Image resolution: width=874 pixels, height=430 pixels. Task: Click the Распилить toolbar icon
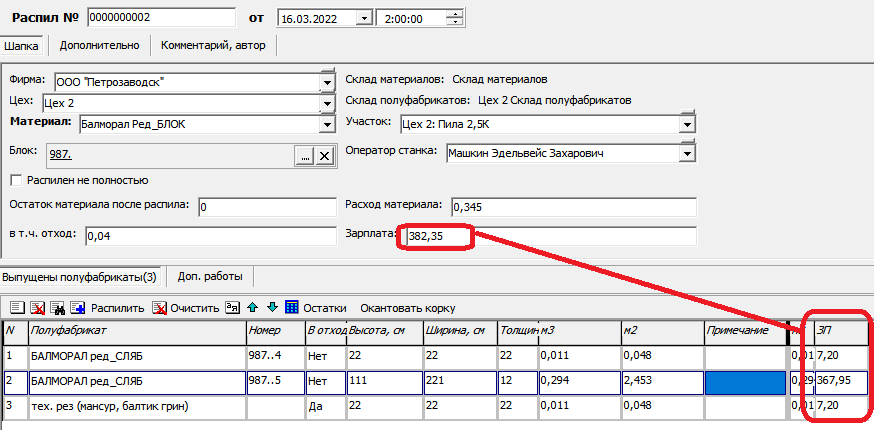coord(78,308)
